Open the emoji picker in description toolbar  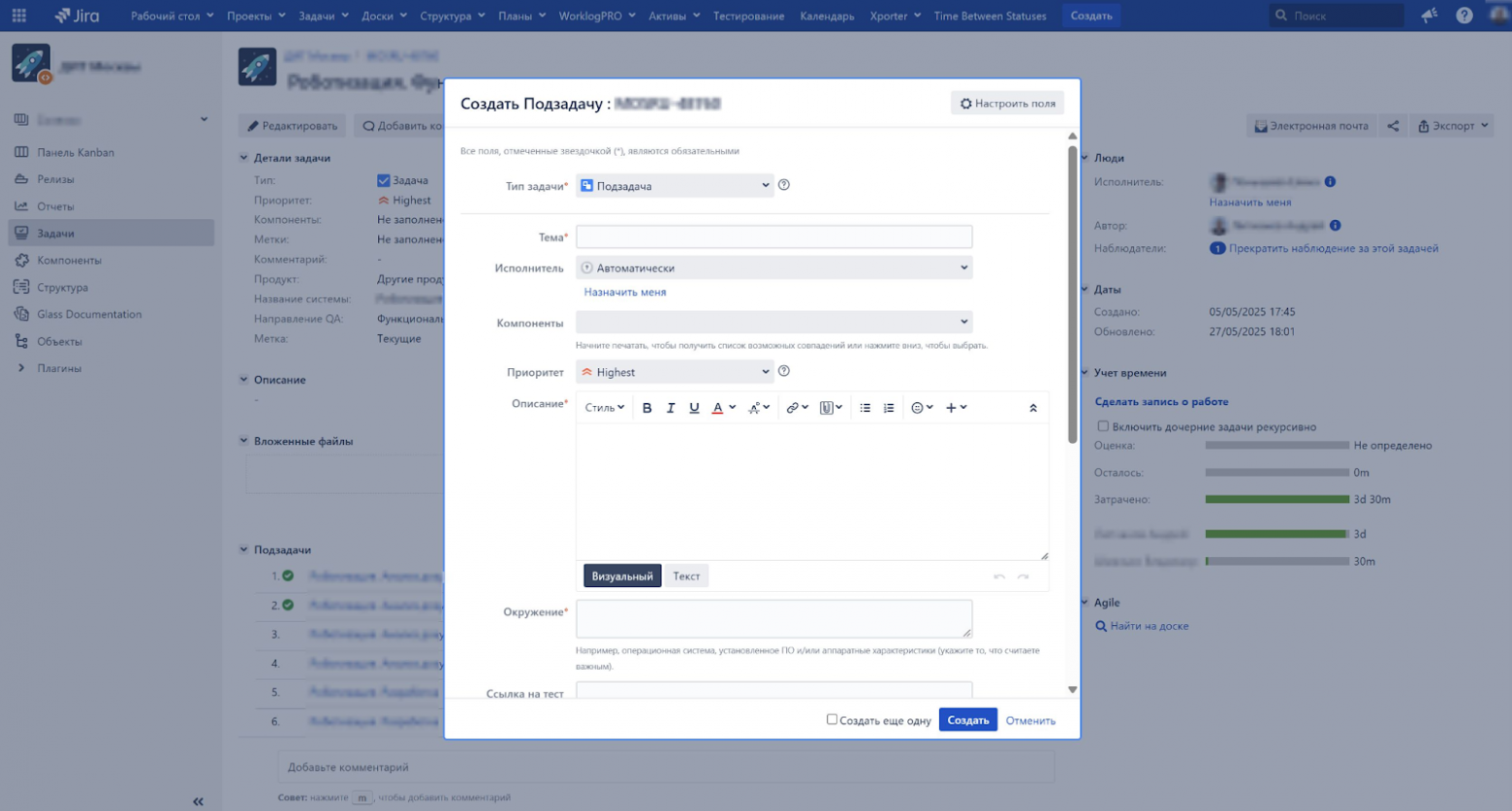[x=917, y=407]
